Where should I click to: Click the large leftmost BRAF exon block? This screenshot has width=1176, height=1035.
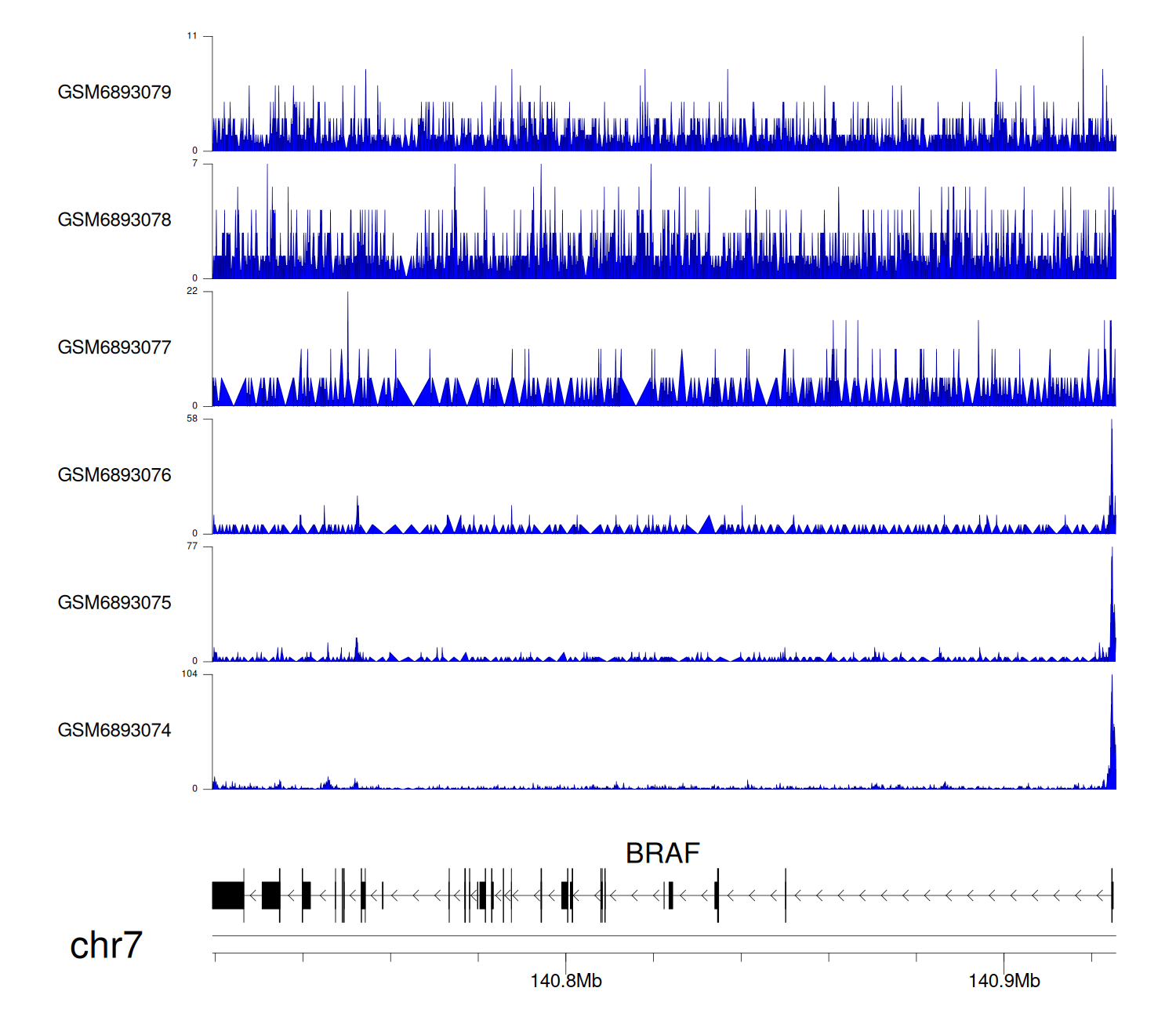tap(228, 895)
